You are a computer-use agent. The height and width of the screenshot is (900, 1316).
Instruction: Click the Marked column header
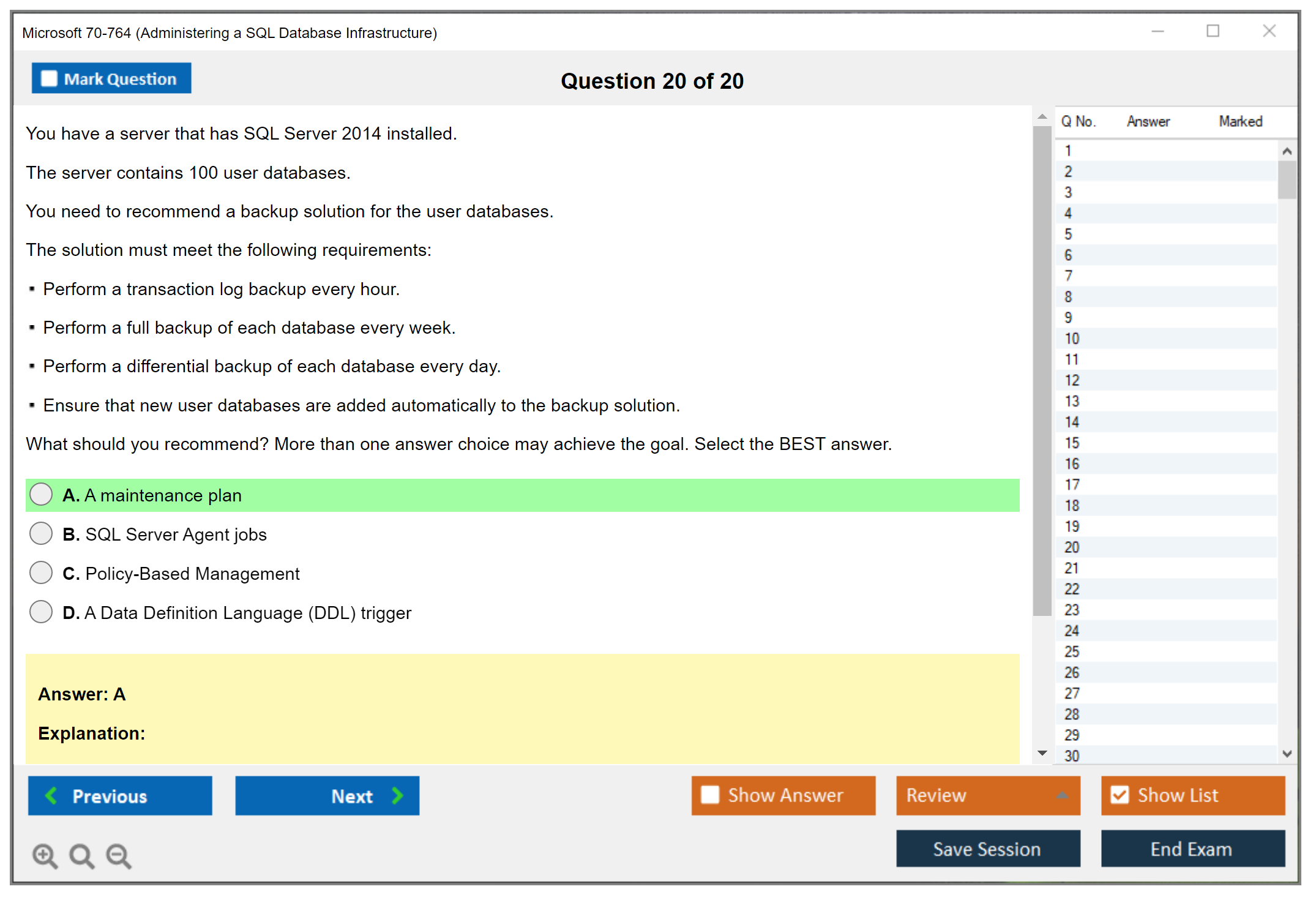click(1240, 121)
